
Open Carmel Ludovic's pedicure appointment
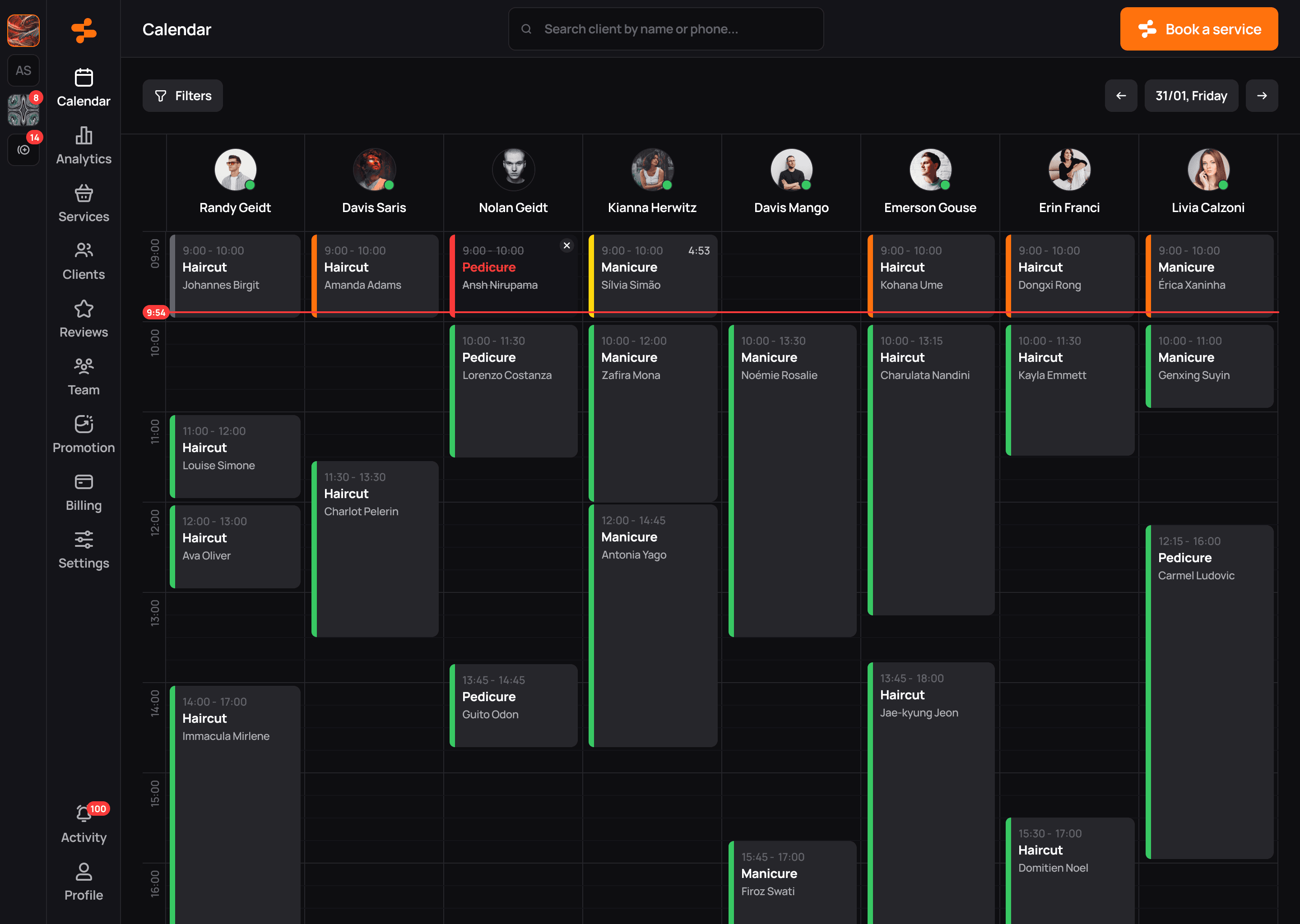click(1210, 692)
